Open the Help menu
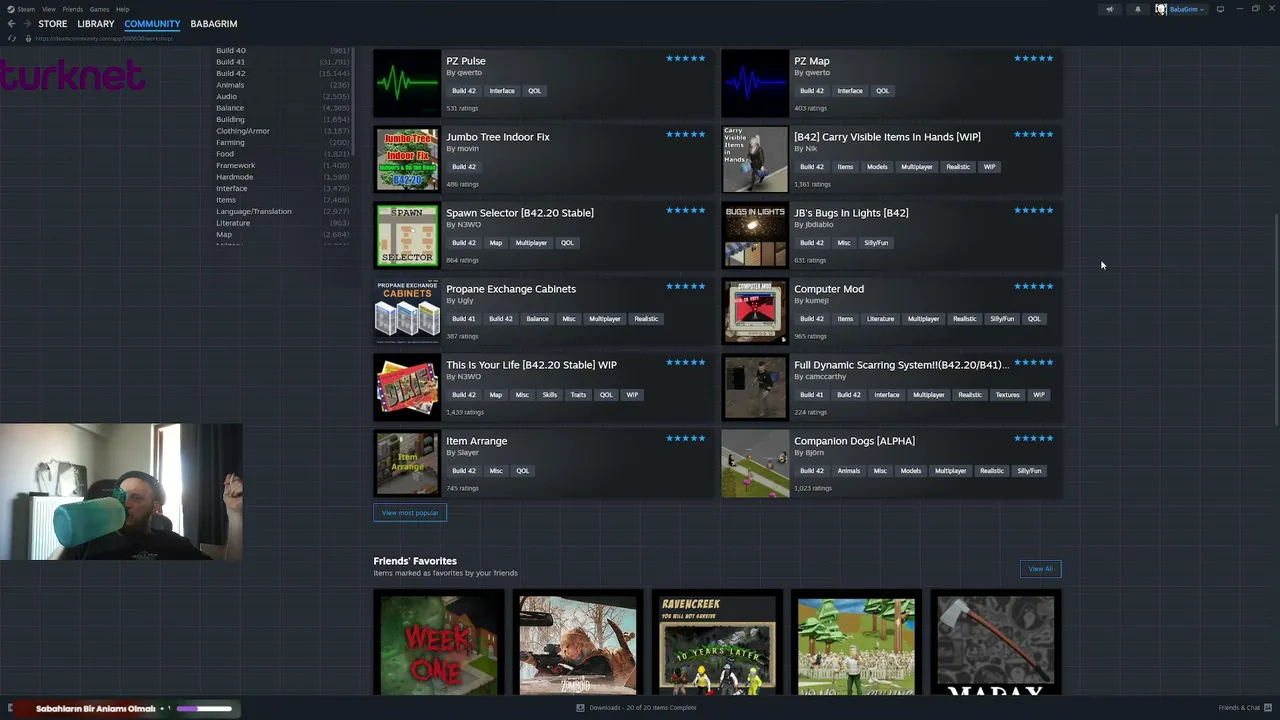Screen dimensions: 1280x720 (122, 9)
